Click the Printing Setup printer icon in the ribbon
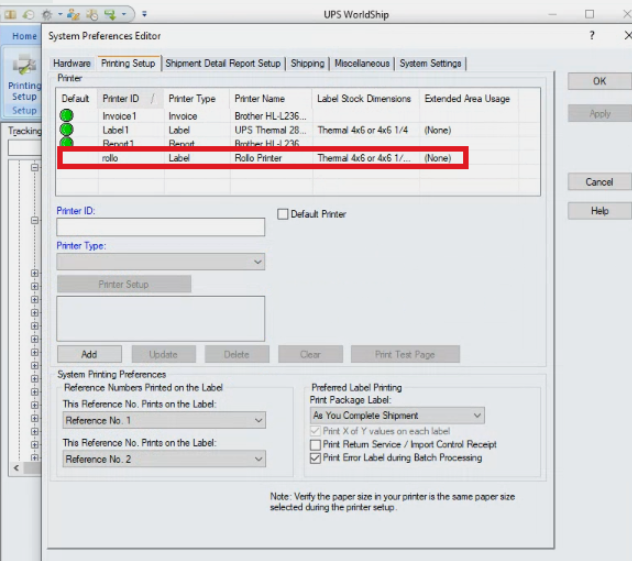 (x=24, y=64)
